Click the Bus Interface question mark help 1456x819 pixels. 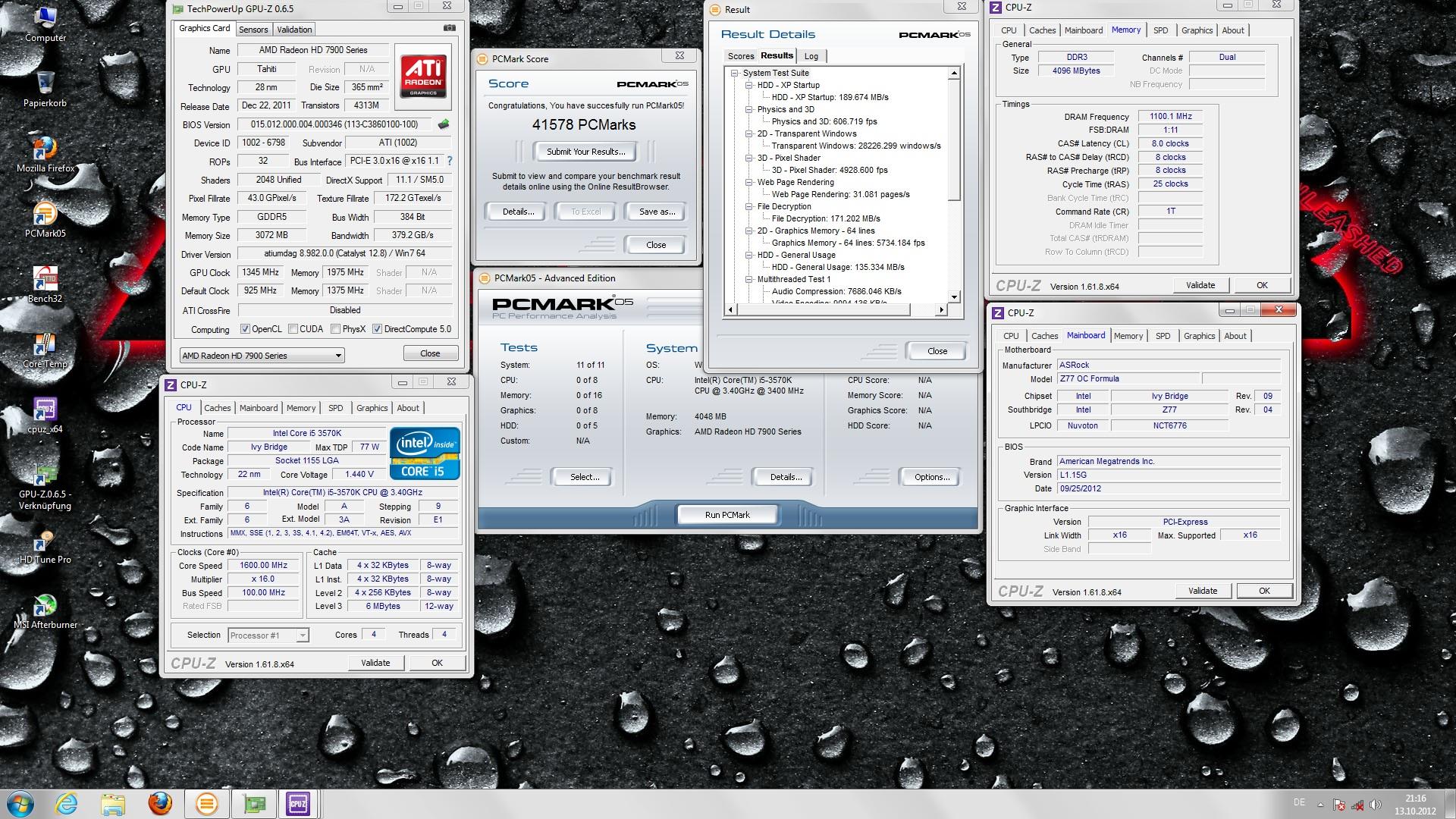450,161
